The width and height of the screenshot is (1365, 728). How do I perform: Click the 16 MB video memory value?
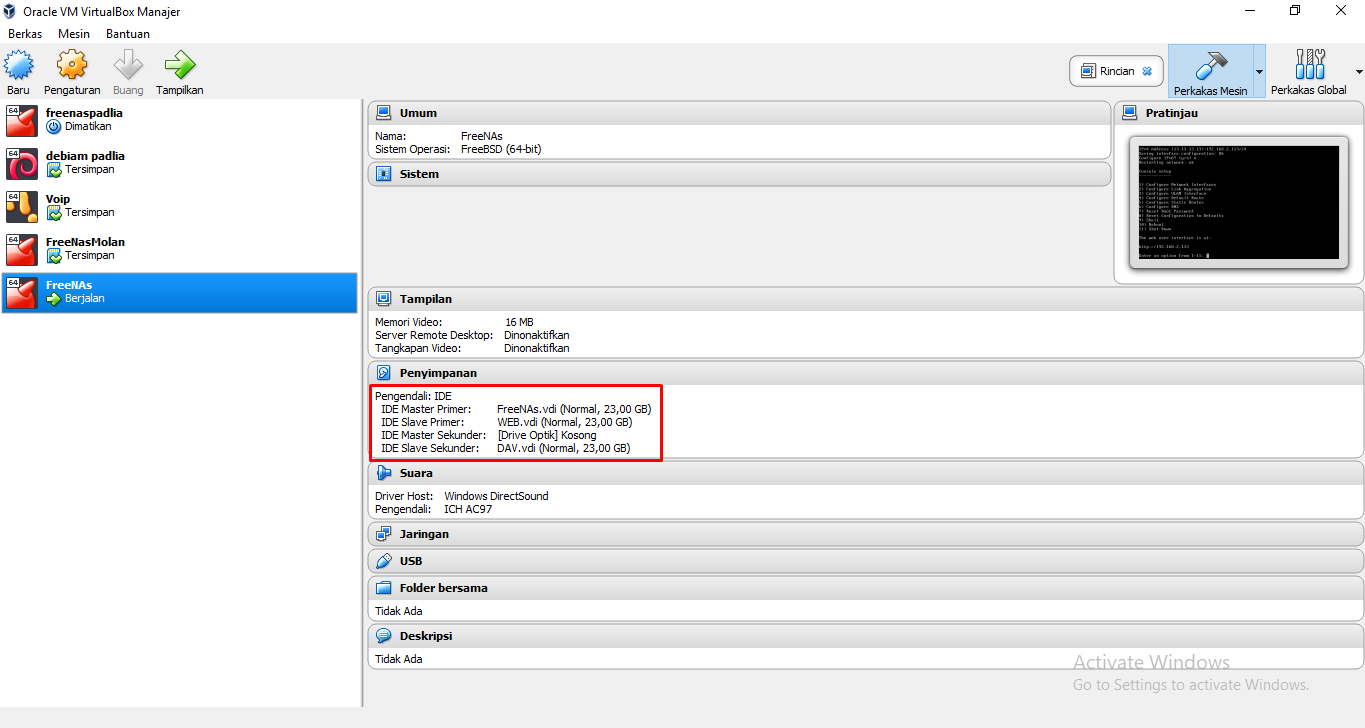pyautogui.click(x=519, y=322)
